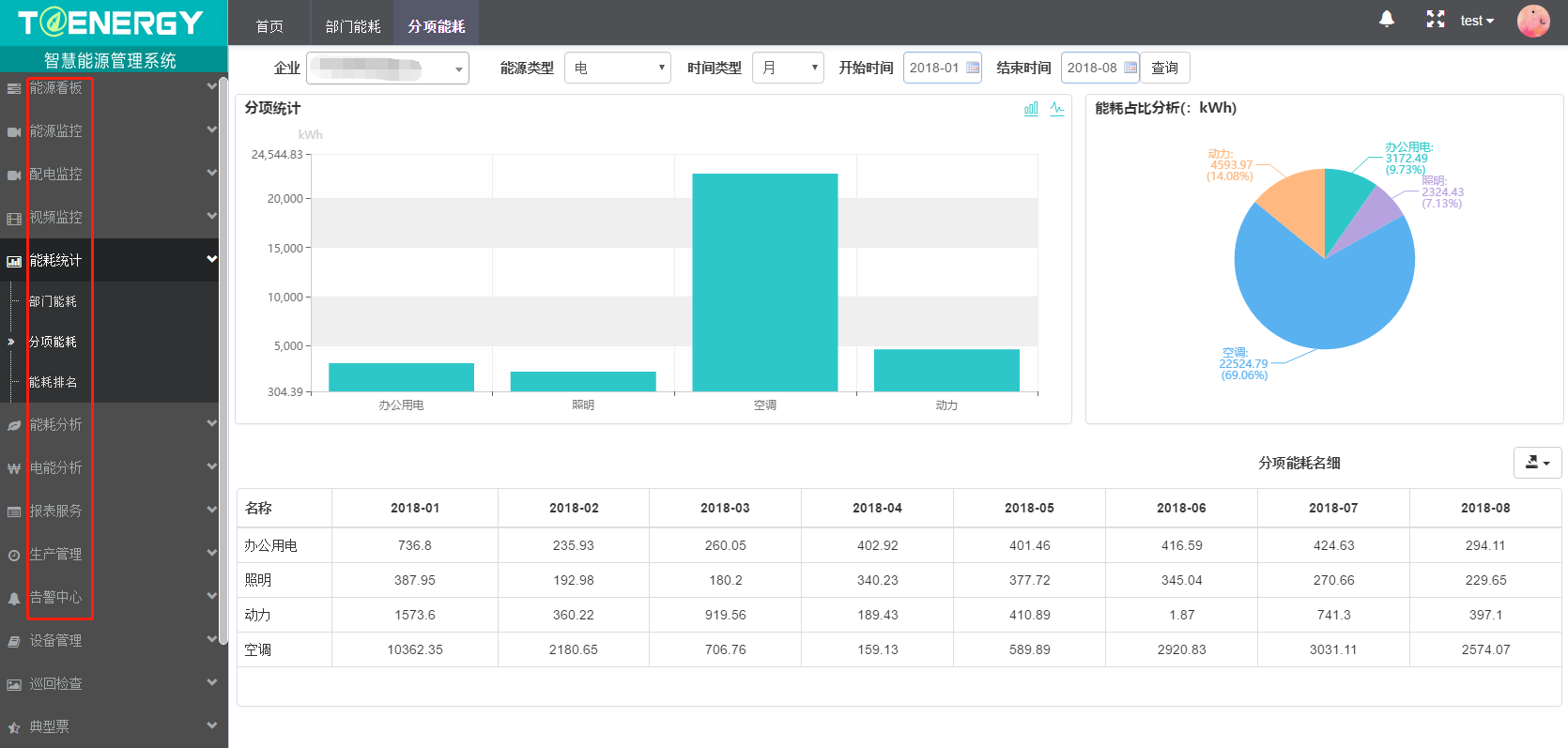This screenshot has width=1568, height=748.
Task: Expand the 能源监控 sidebar menu
Action: 56,130
